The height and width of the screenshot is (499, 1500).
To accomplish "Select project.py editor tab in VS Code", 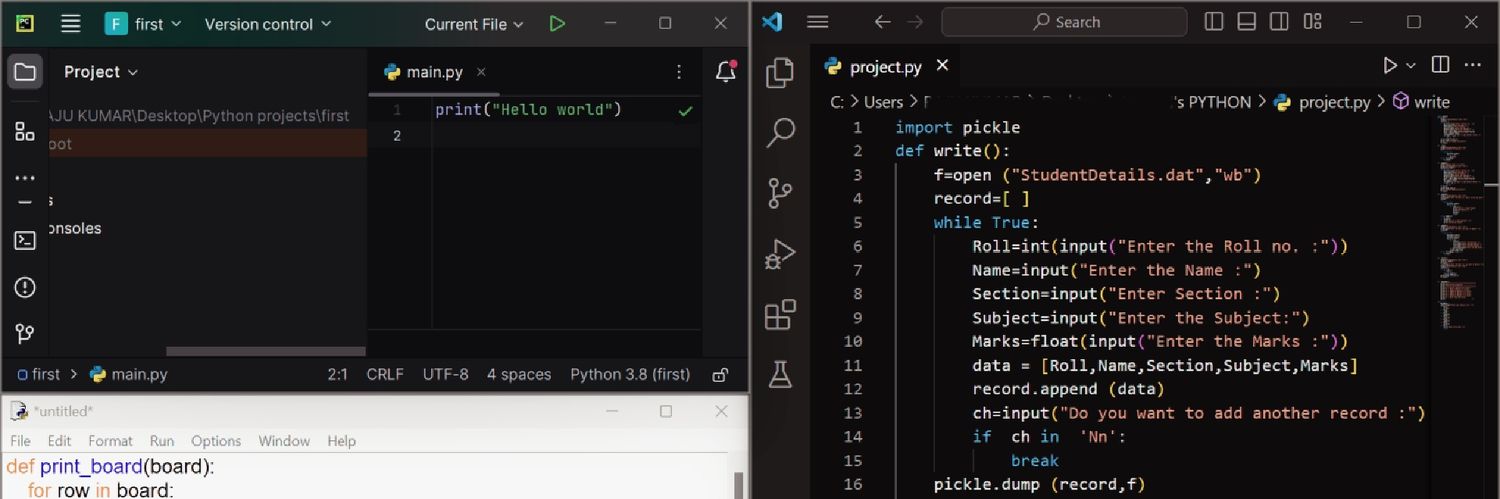I will point(886,67).
